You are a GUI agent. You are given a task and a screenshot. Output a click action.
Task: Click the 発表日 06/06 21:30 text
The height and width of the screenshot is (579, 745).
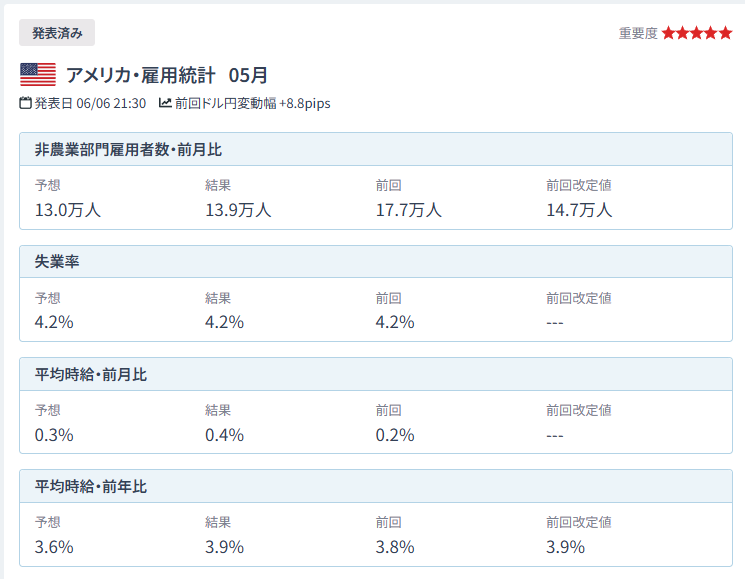pyautogui.click(x=90, y=103)
